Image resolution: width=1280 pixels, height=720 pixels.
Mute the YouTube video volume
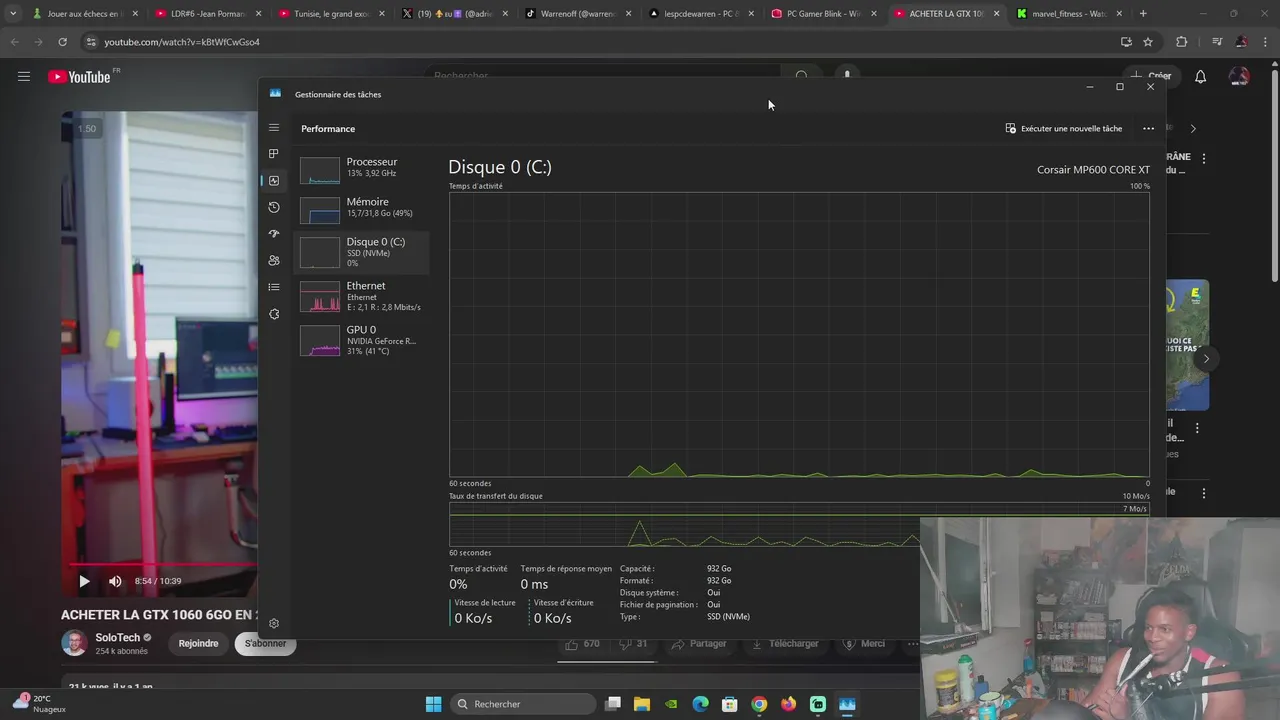[115, 581]
